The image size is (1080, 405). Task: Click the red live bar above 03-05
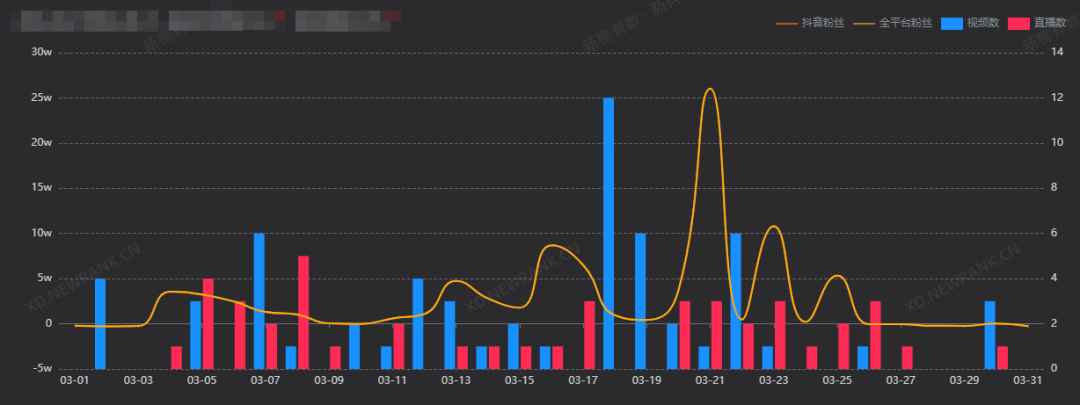208,324
